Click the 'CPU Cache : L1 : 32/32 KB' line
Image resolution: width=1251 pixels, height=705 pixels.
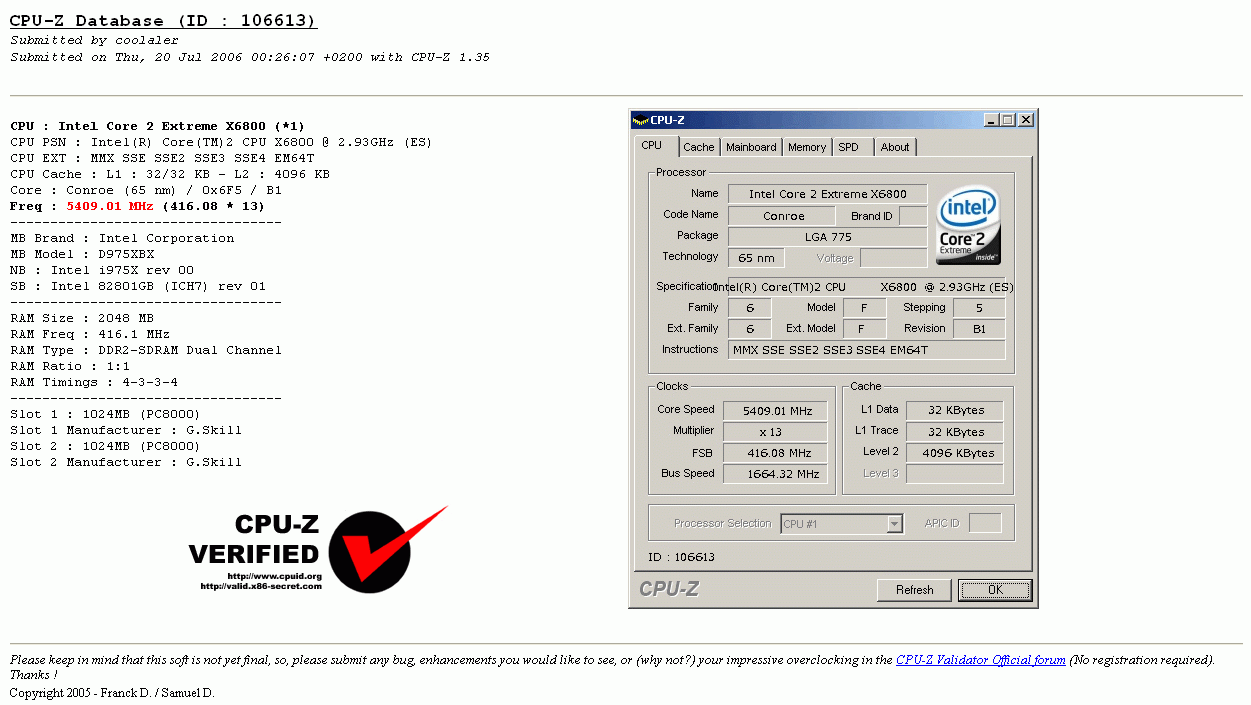(x=170, y=174)
